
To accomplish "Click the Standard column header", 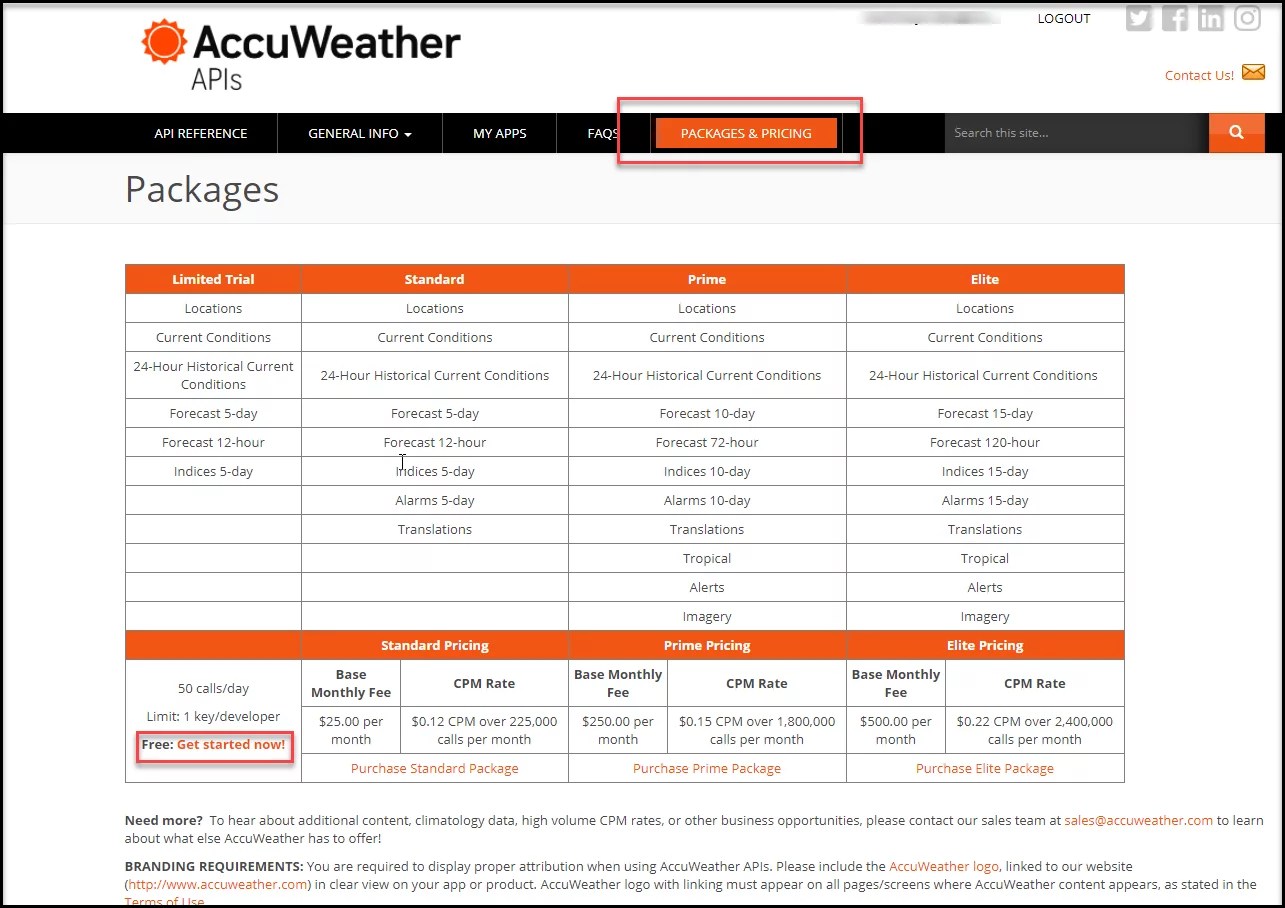I will [x=435, y=279].
